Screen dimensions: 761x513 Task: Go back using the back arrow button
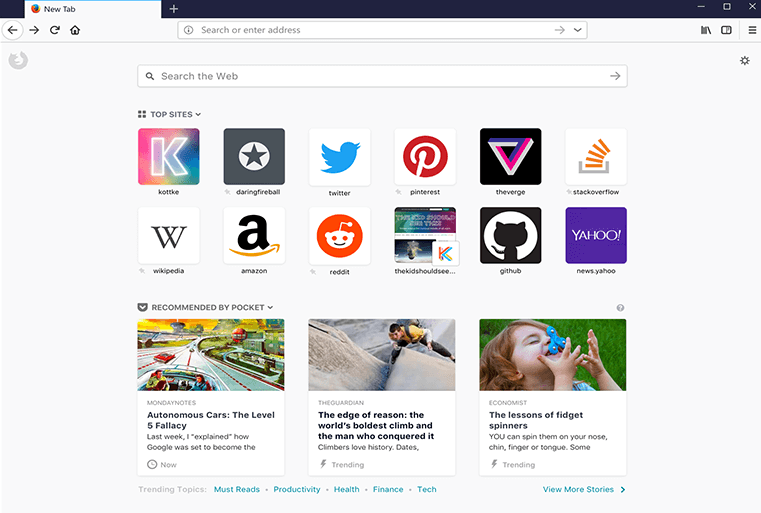coord(13,30)
